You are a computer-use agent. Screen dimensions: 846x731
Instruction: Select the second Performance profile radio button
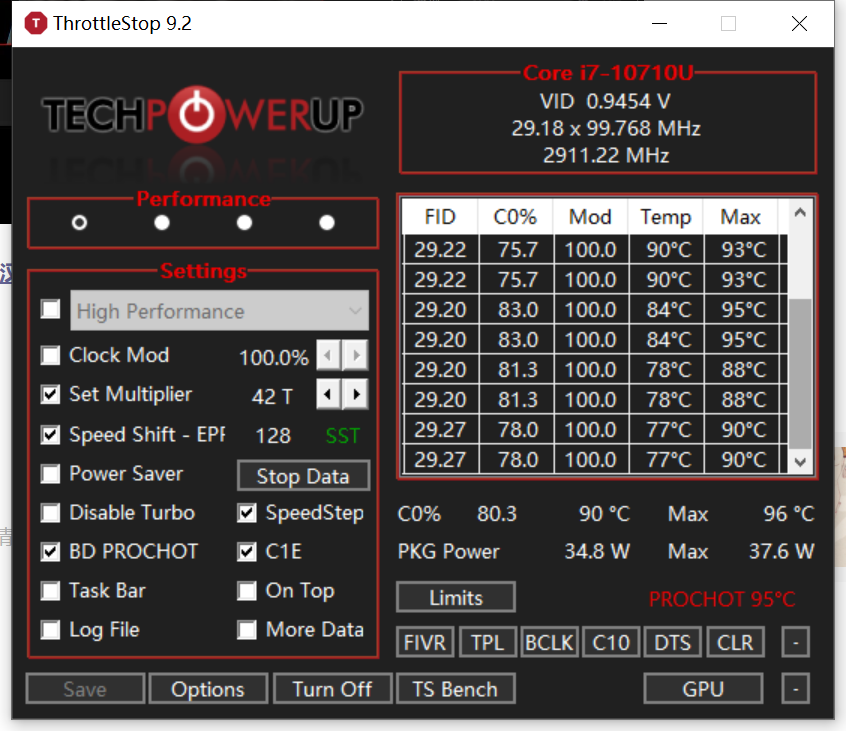point(162,222)
